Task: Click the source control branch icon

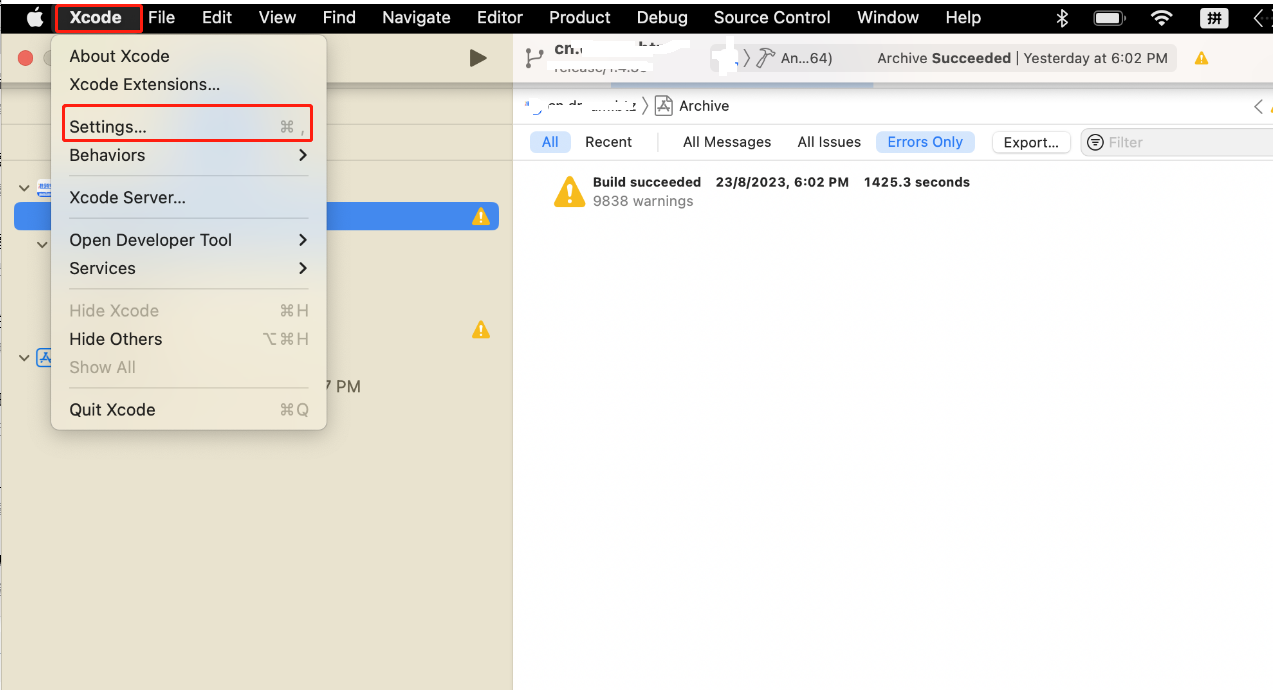Action: (x=534, y=58)
